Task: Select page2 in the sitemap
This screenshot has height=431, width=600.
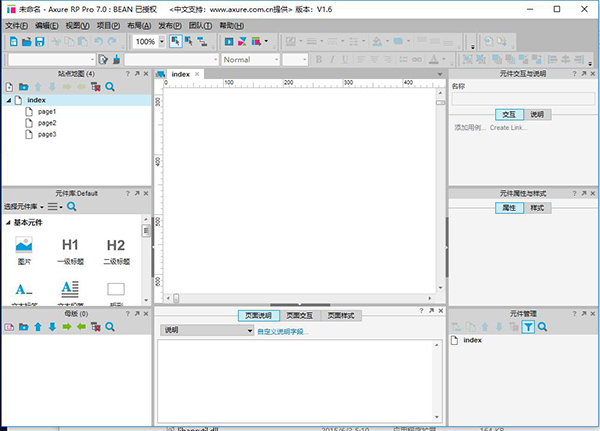Action: (47, 123)
